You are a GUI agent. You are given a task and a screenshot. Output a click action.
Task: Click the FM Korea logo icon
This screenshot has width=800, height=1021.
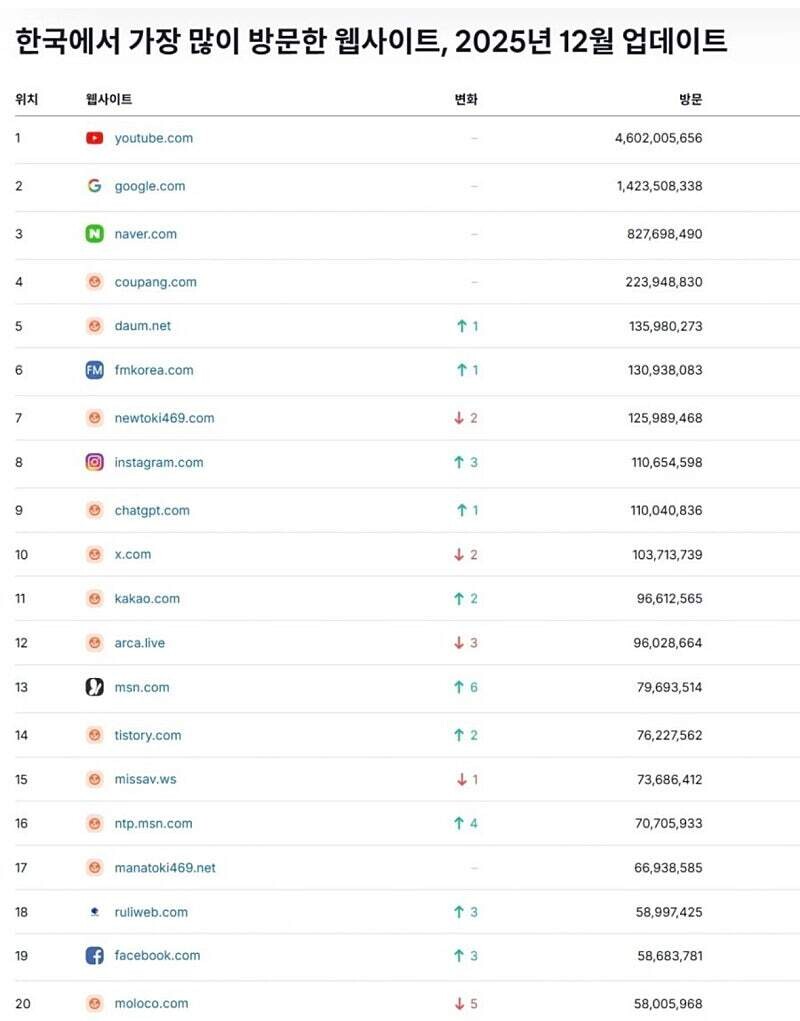(x=94, y=370)
